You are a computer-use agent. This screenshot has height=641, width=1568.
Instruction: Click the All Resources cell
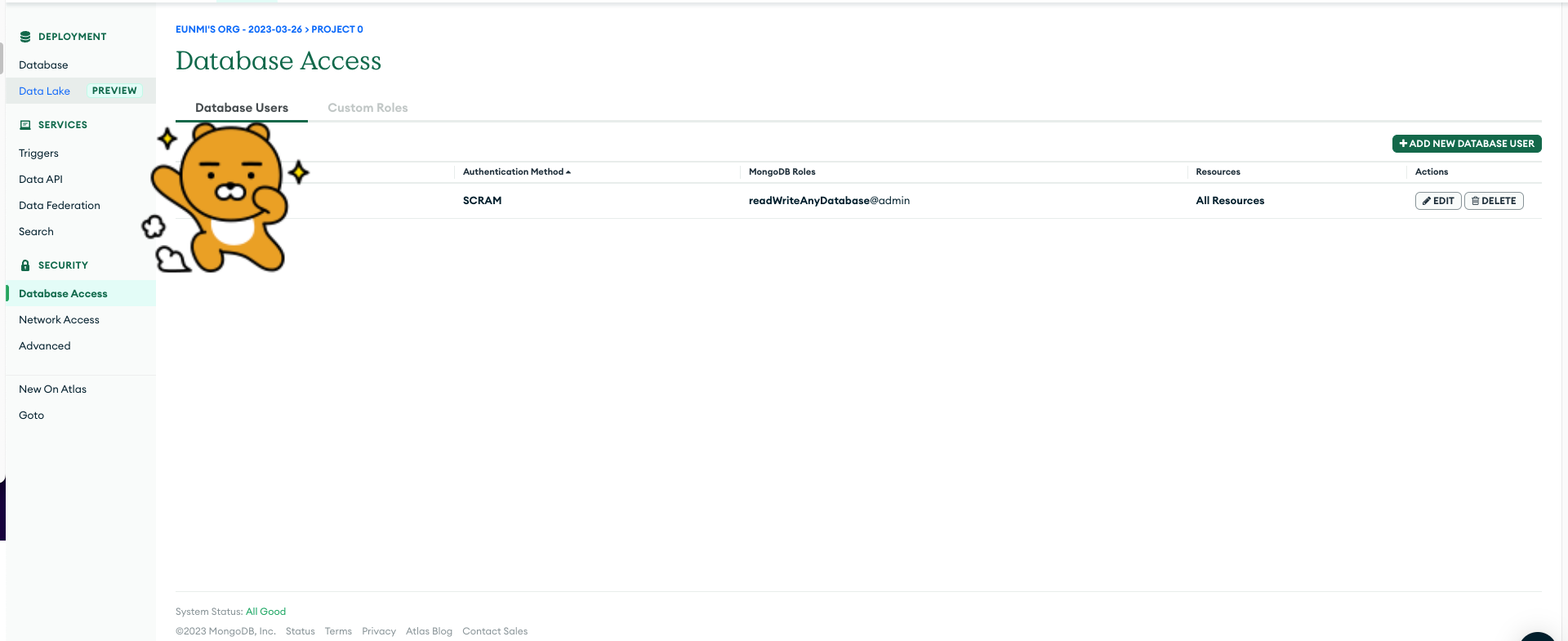pyautogui.click(x=1230, y=201)
